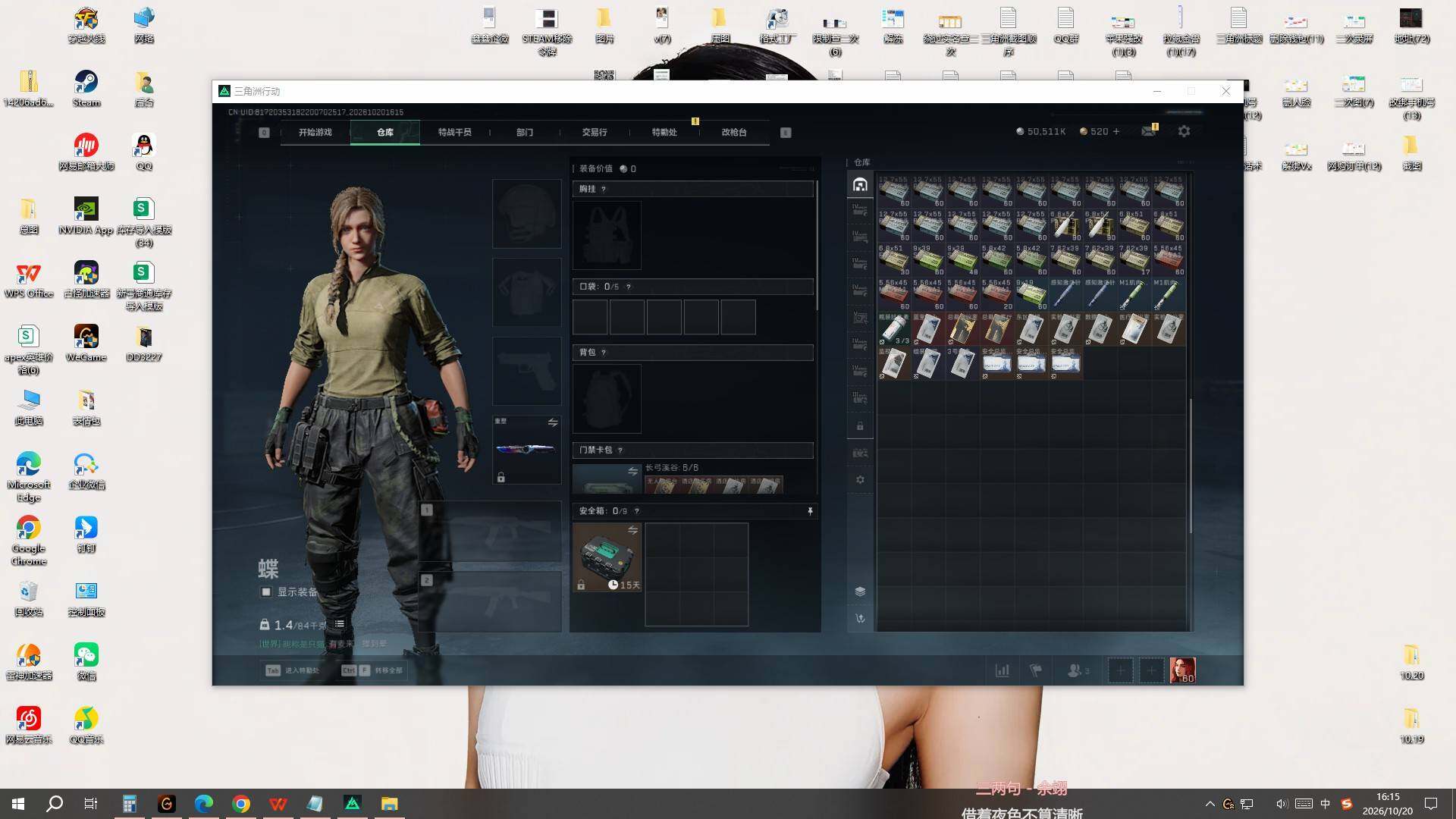
Task: Select primary weapon slot 1
Action: [x=490, y=531]
